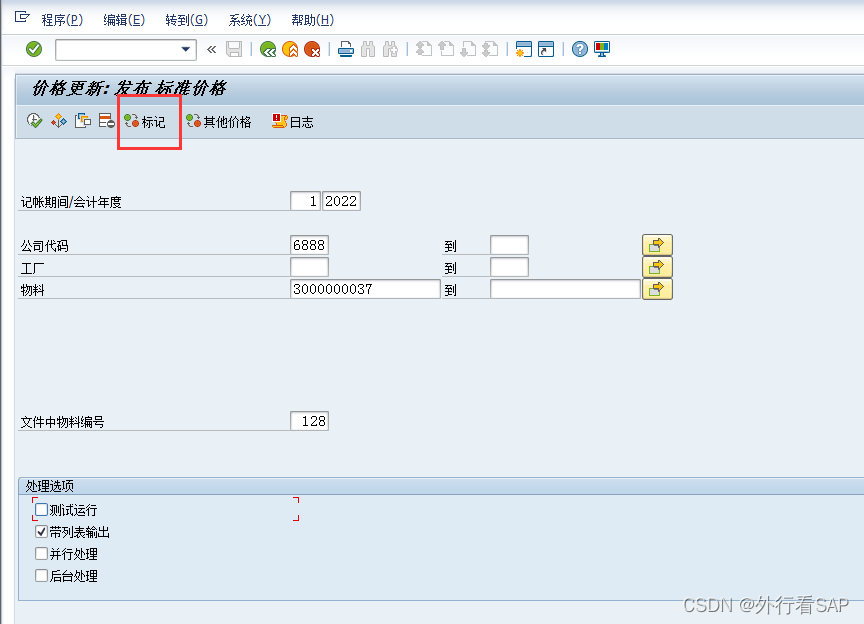Click the 其他价格 button
Screen dimensions: 864x624
tap(218, 122)
